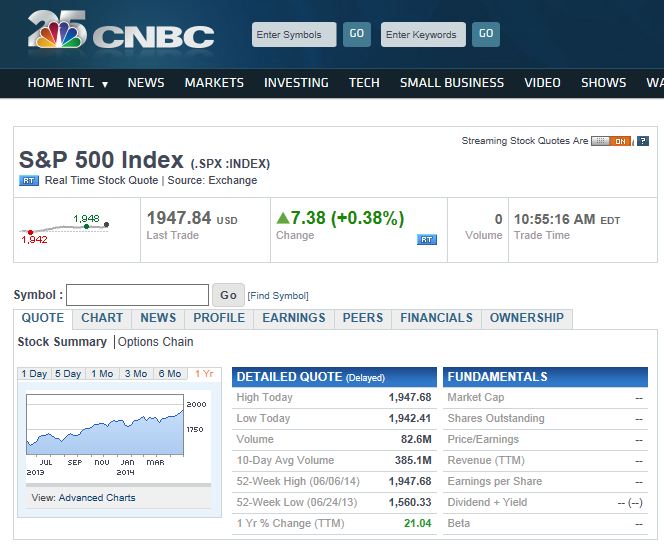Click the Enter Keywords search field

point(423,35)
